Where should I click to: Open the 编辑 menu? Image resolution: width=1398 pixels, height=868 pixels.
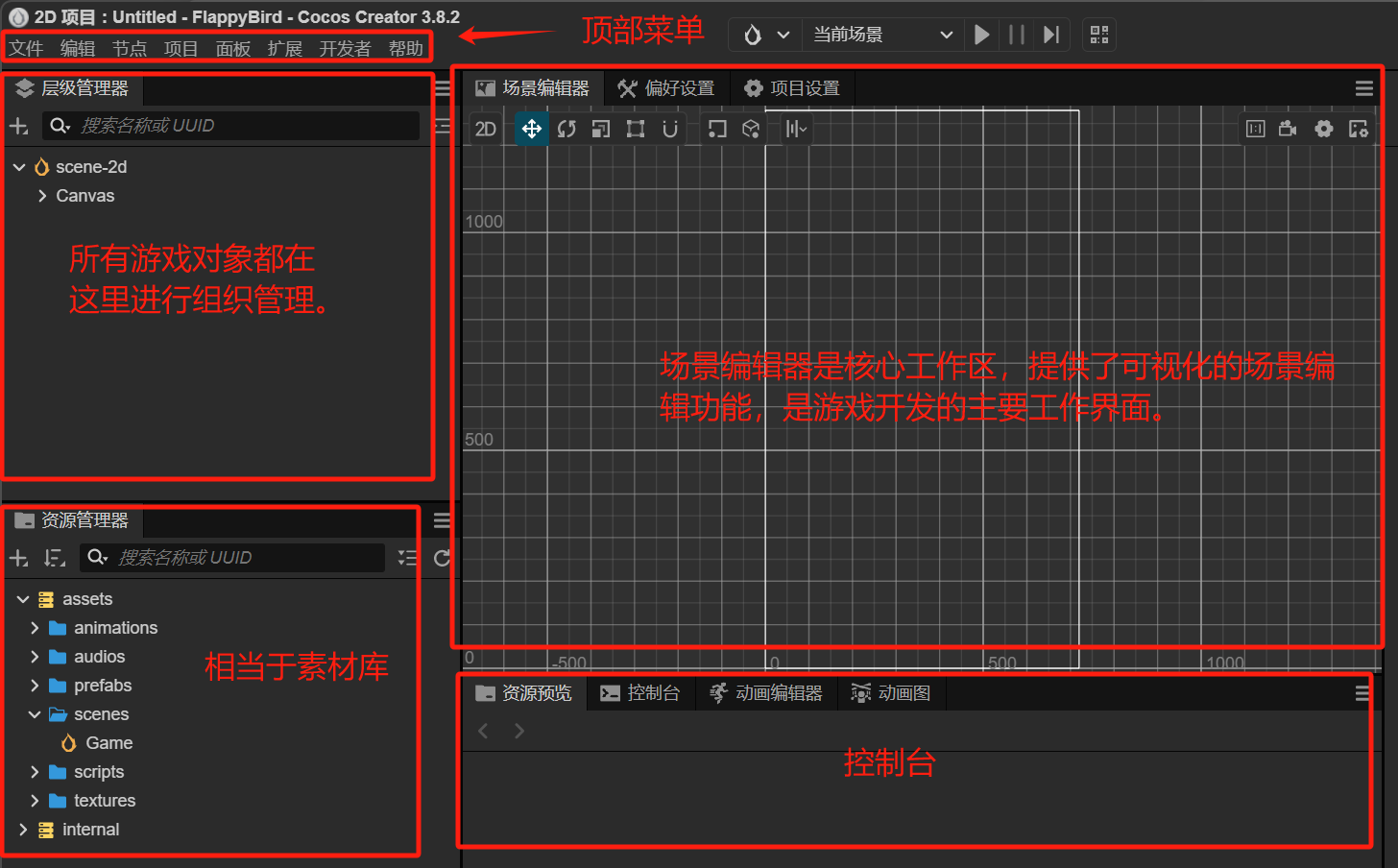[78, 49]
